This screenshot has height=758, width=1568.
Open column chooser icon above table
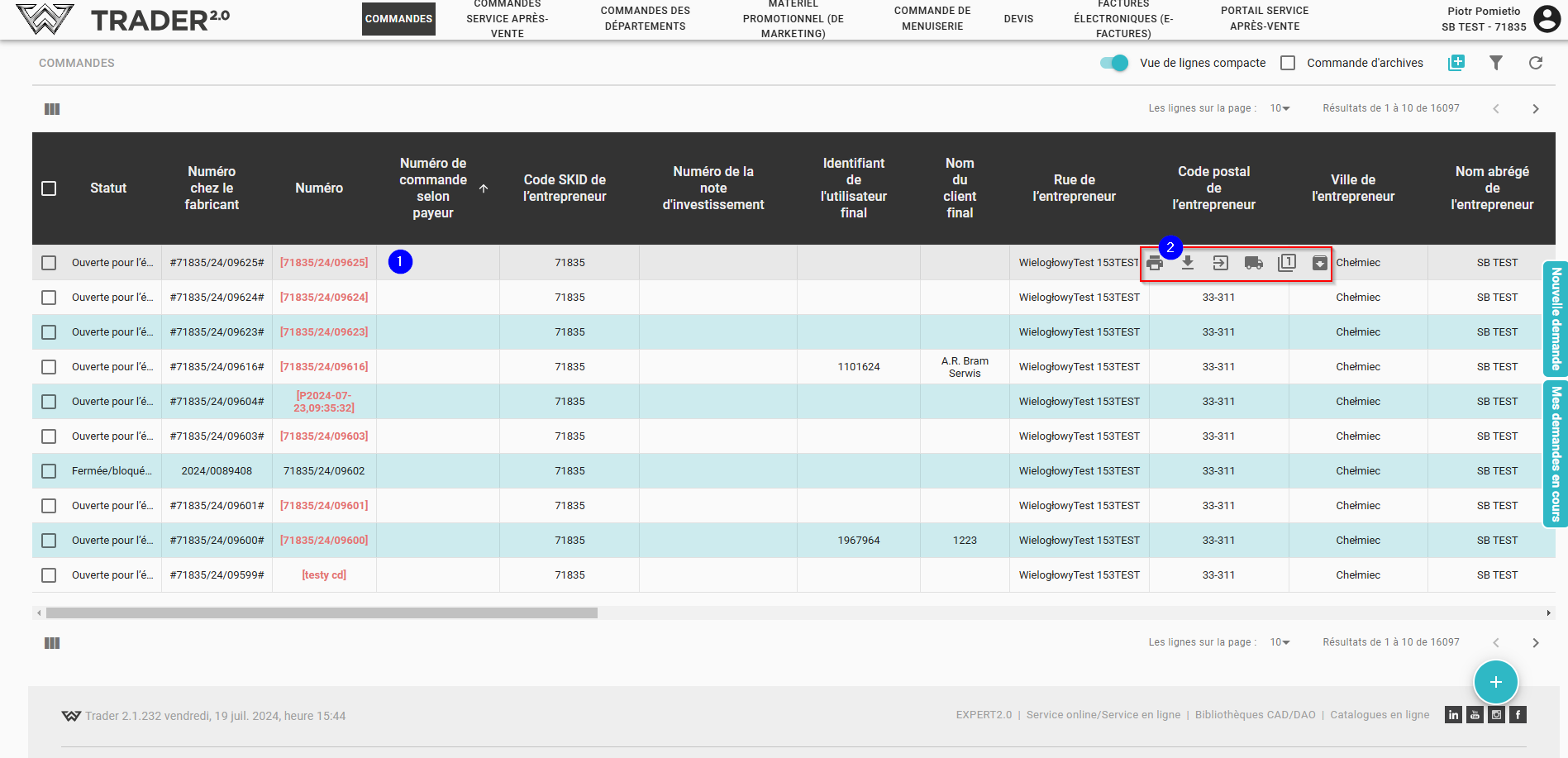coord(52,109)
